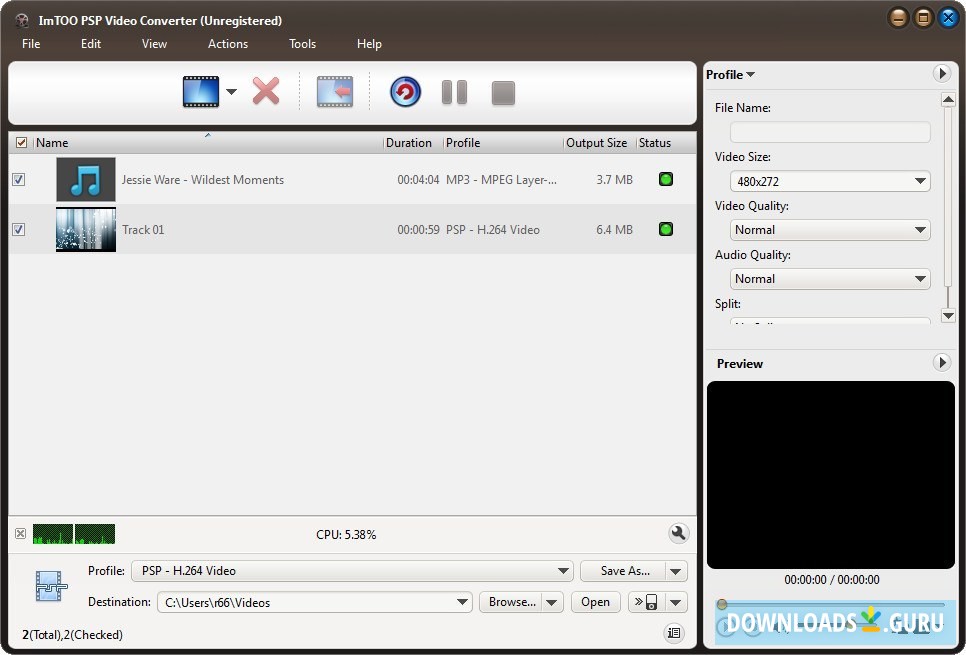
Task: Pause conversion with the Pause icon
Action: tap(454, 92)
